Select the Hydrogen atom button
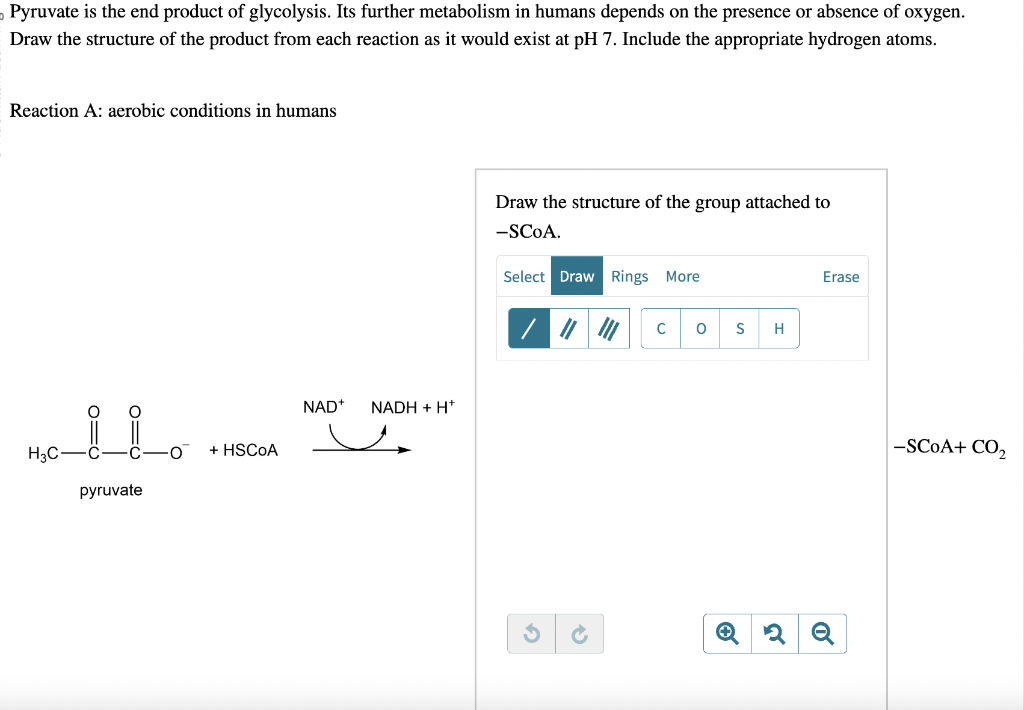 click(778, 328)
